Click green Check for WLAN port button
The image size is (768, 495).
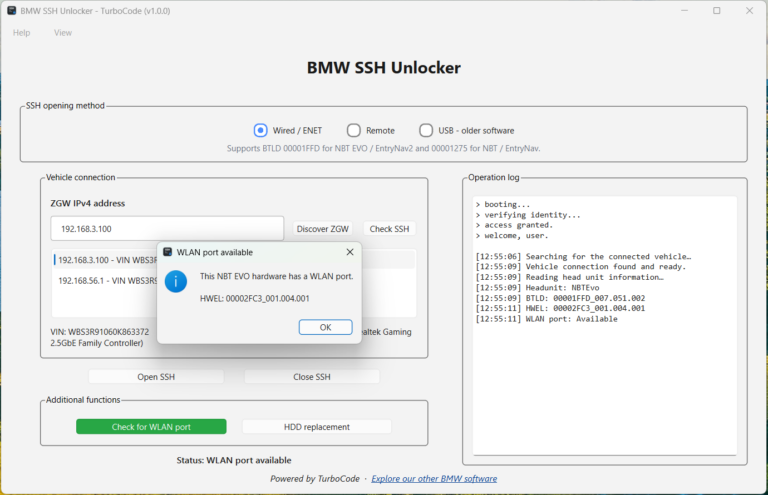point(151,426)
